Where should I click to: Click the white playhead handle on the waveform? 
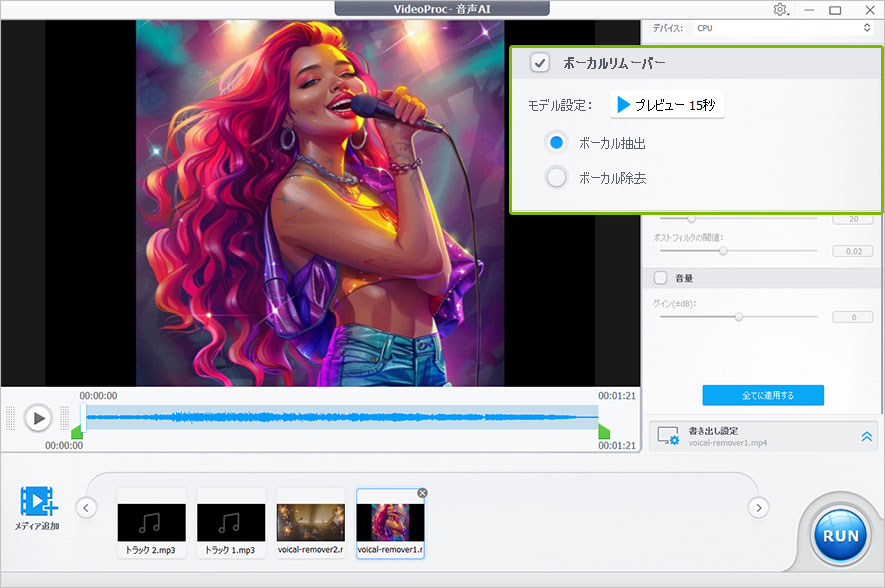[84, 418]
